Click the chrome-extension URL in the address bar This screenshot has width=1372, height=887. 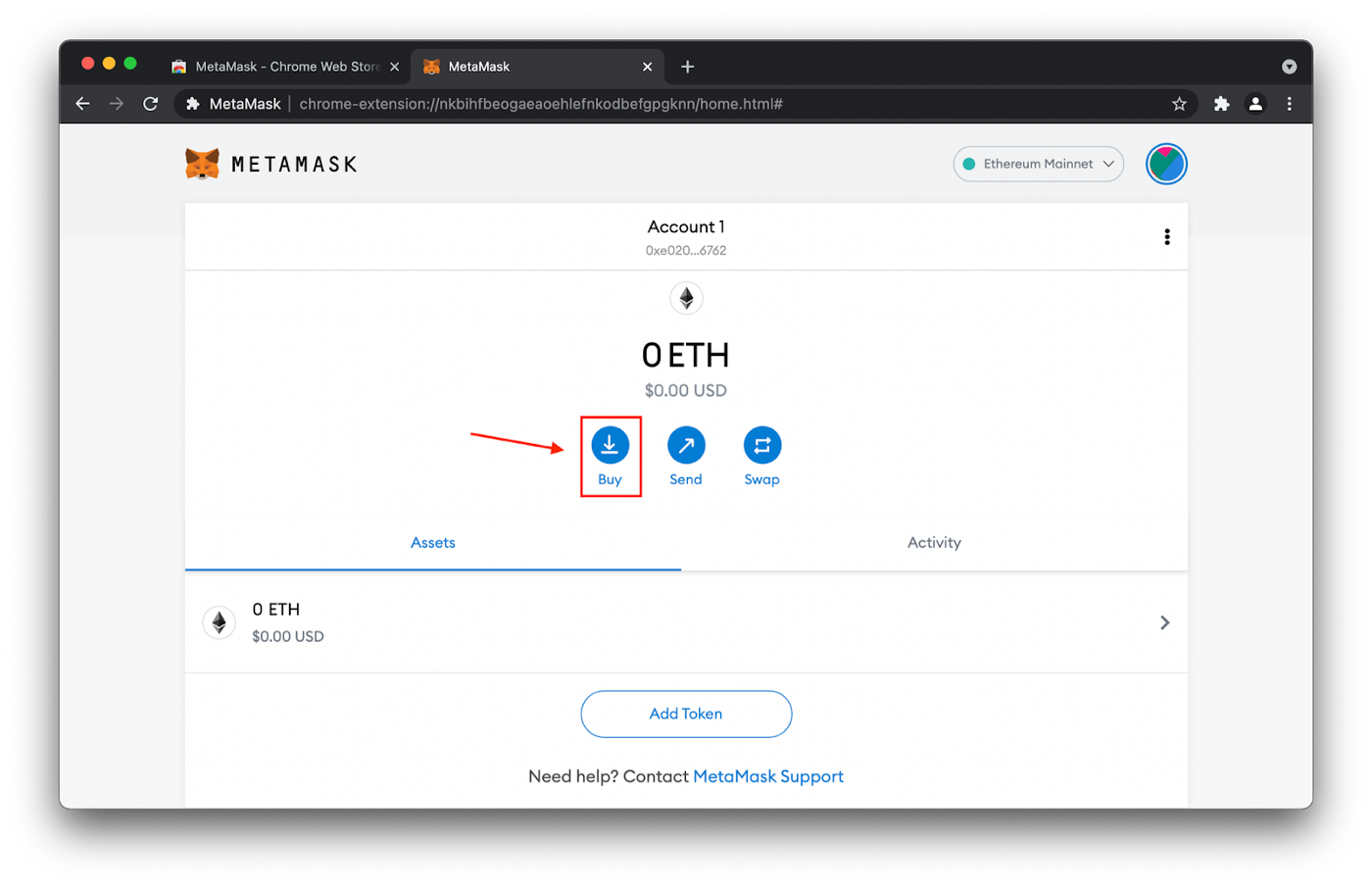[x=541, y=104]
